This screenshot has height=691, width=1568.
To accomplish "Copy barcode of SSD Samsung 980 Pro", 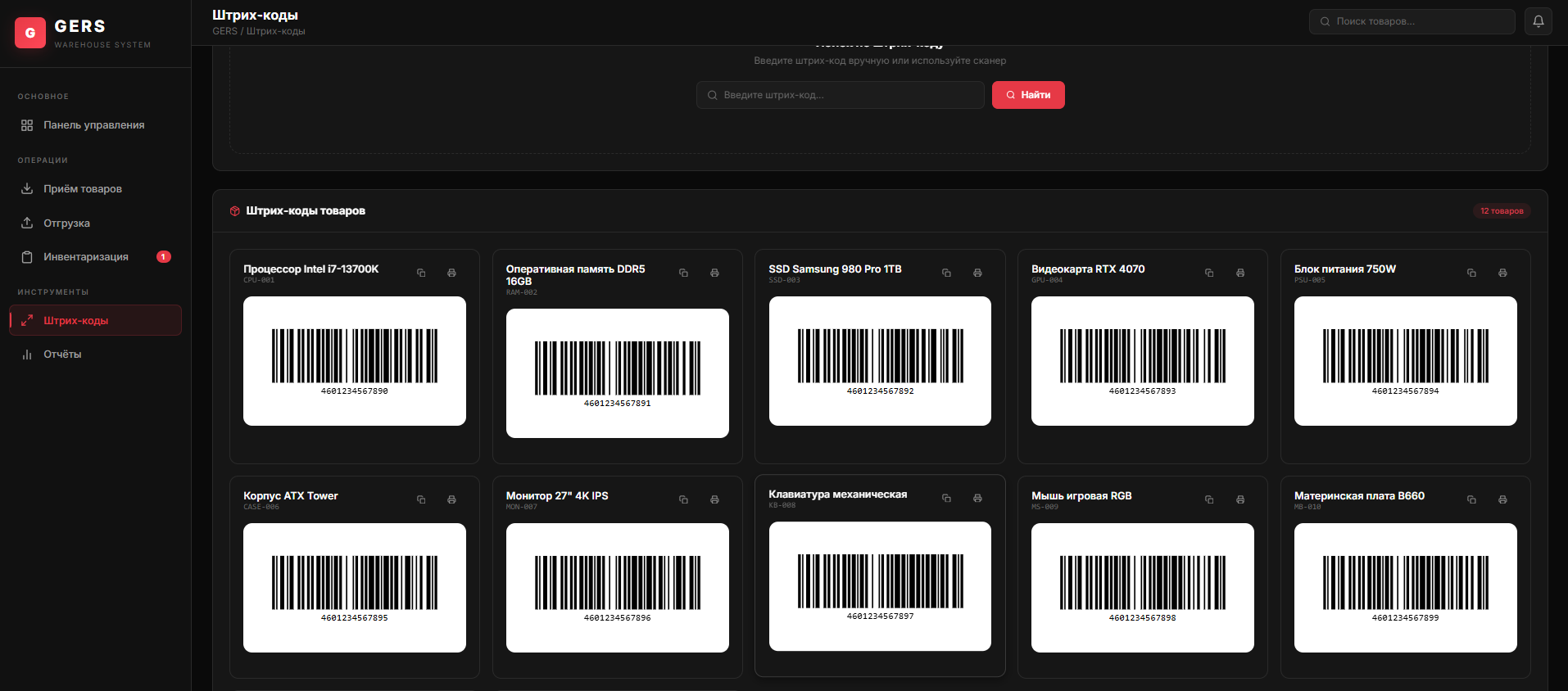I will (x=946, y=273).
